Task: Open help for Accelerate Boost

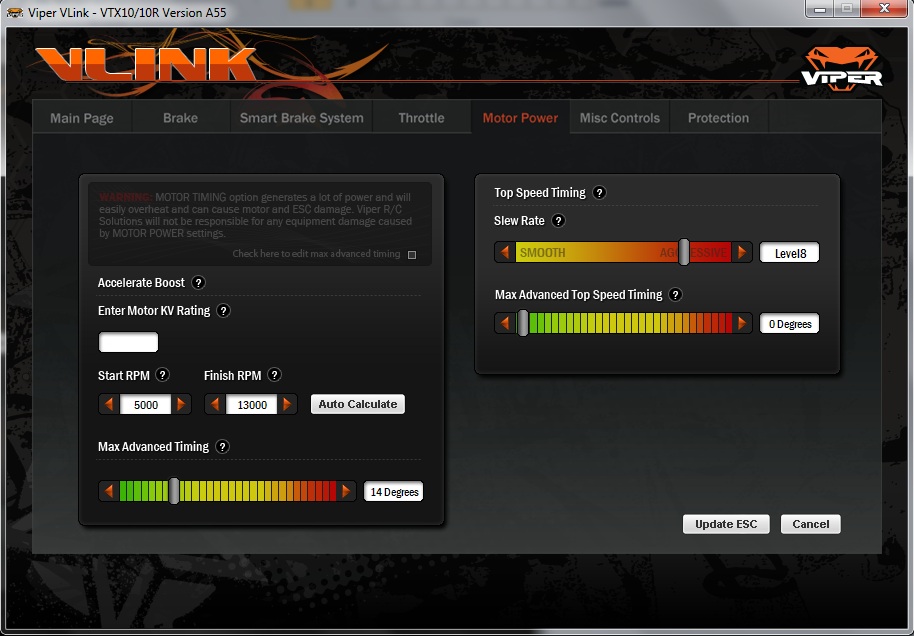Action: point(198,283)
